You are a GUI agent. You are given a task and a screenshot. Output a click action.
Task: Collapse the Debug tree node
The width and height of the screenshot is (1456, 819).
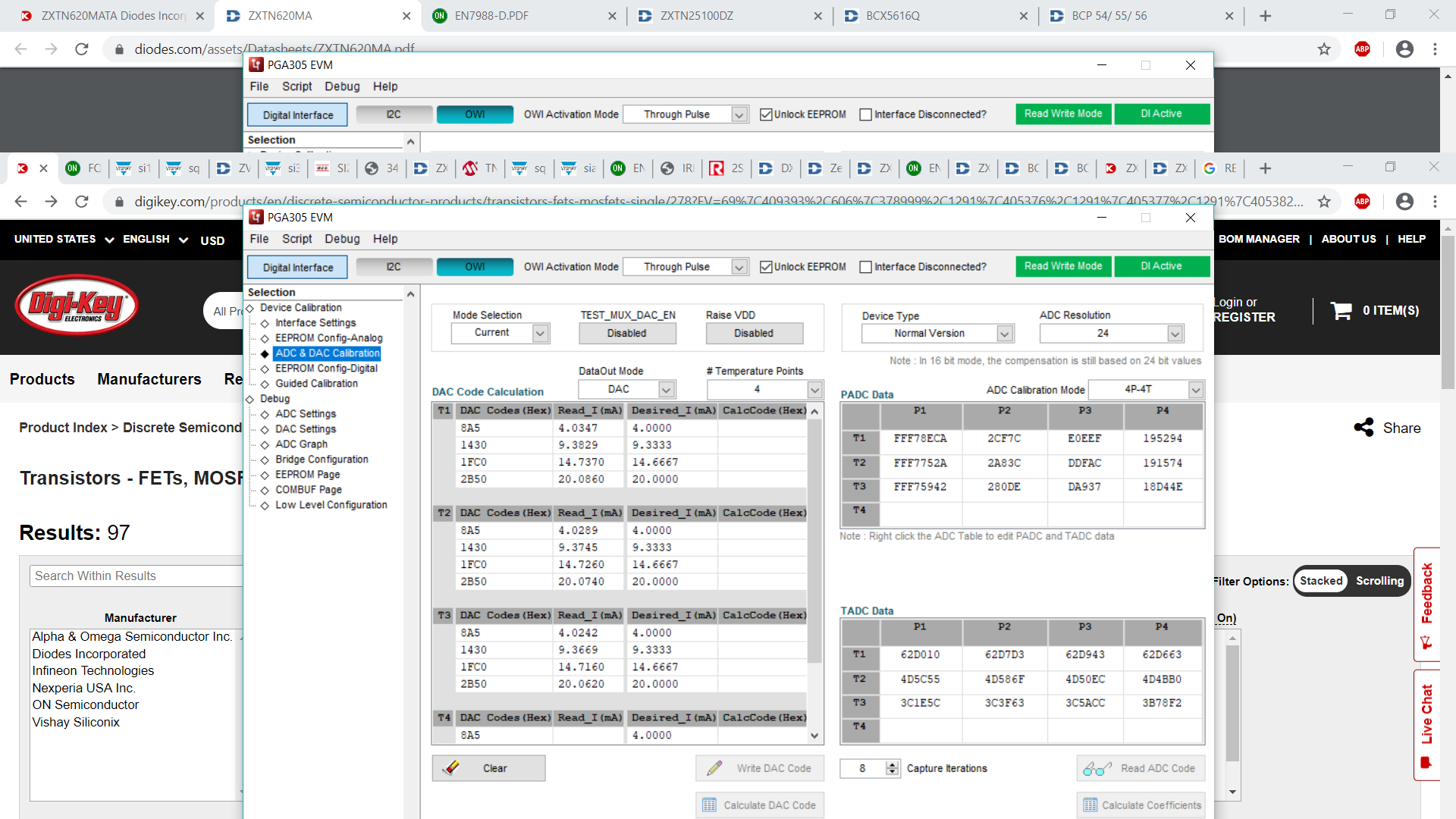[x=249, y=399]
